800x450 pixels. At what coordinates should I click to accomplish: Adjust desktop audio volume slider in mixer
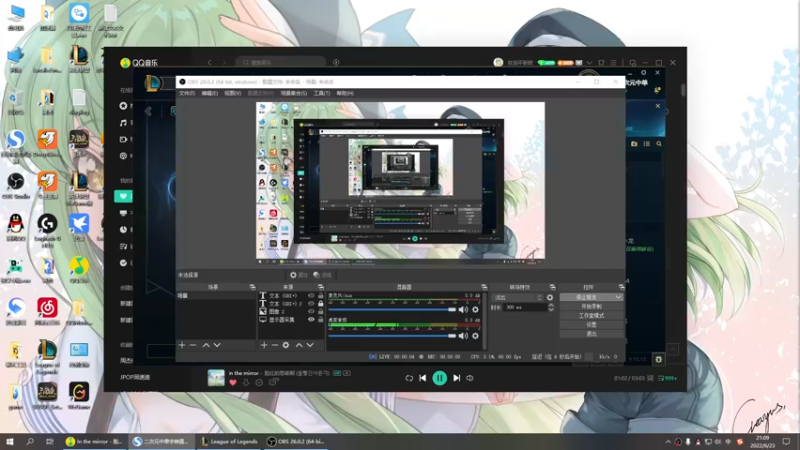392,336
